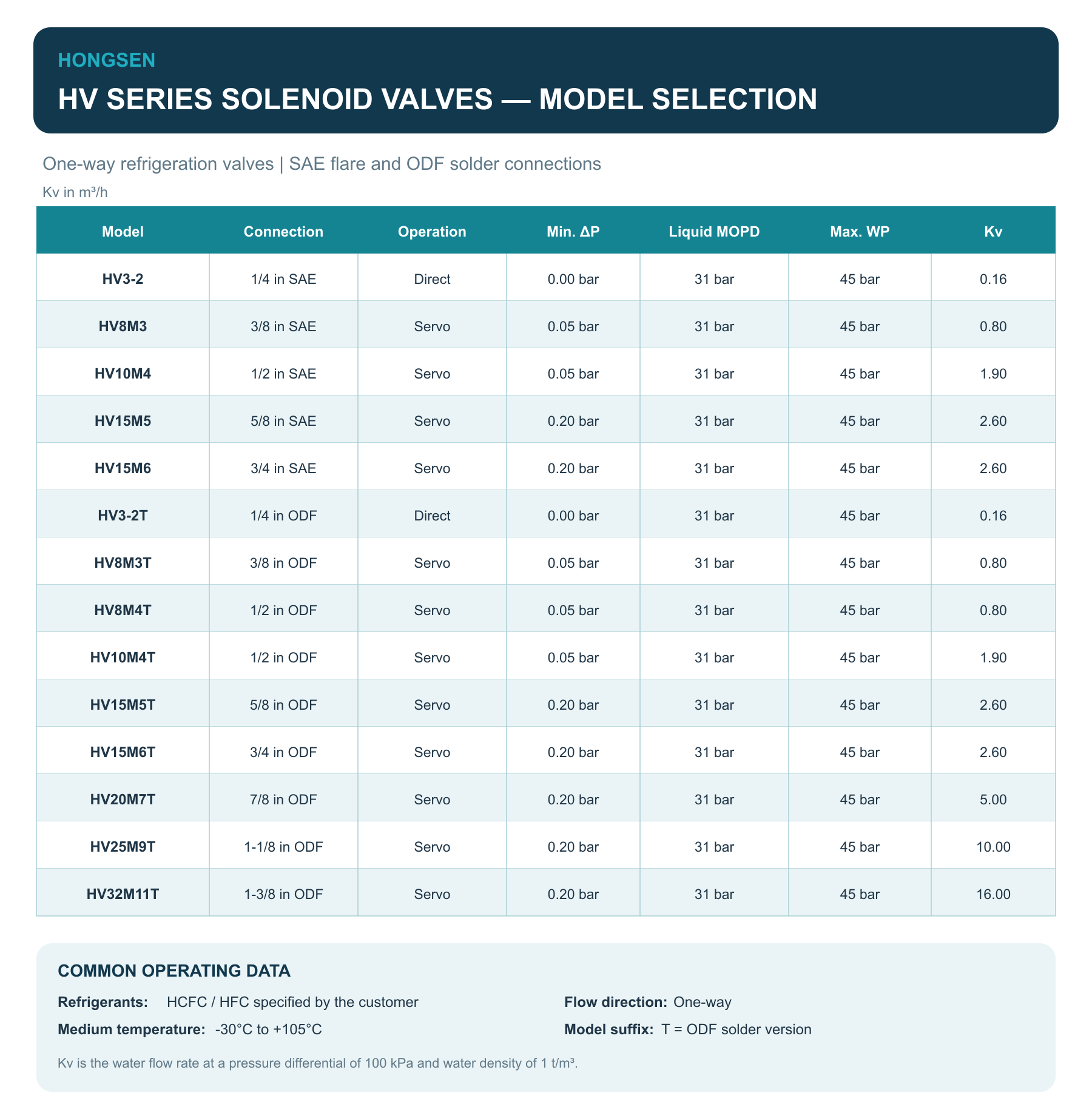Click the 1-1/8 in ODF connection cell
The height and width of the screenshot is (1104, 1092).
(283, 847)
